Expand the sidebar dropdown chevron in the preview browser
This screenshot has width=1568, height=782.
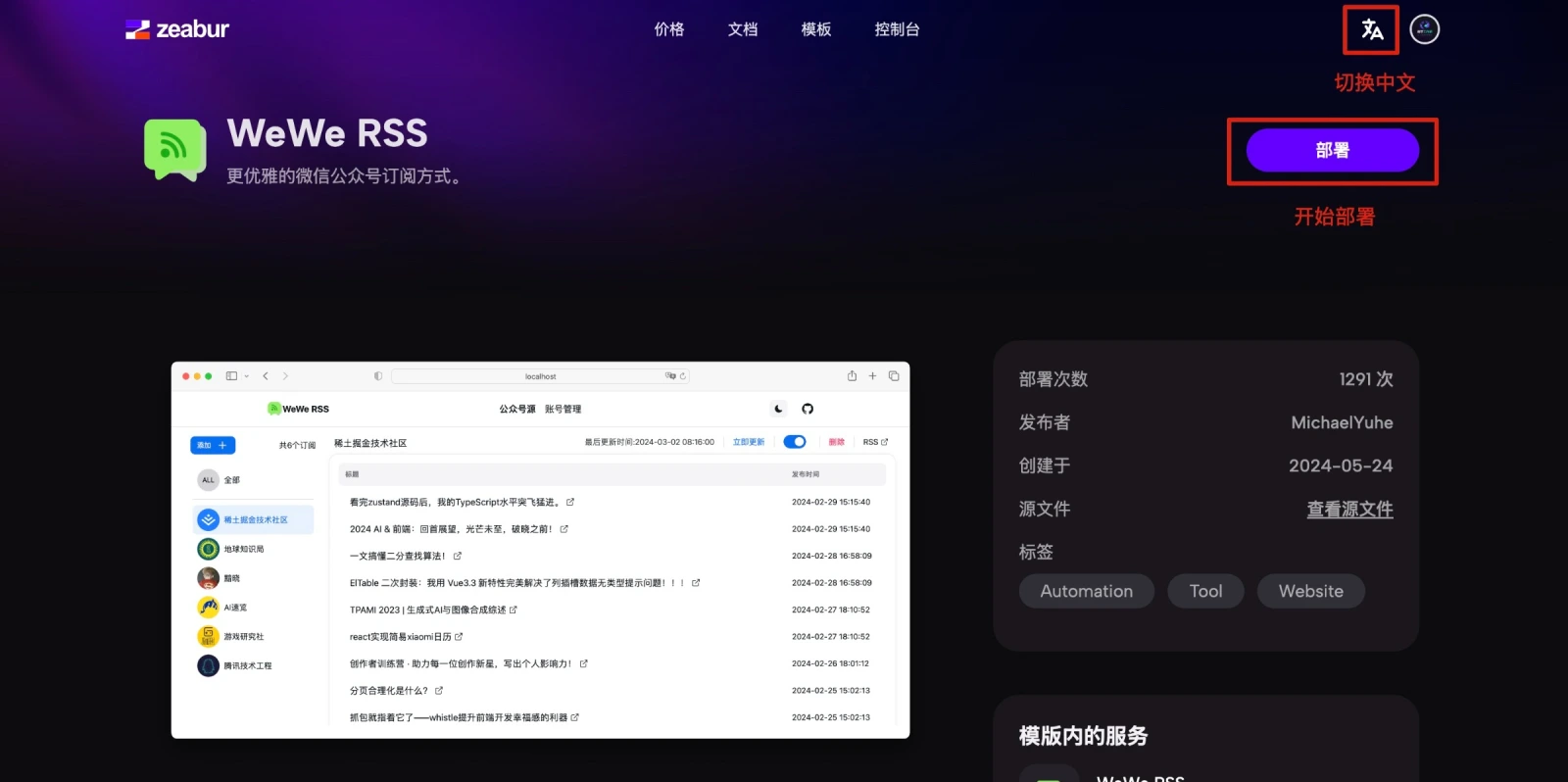coord(247,376)
